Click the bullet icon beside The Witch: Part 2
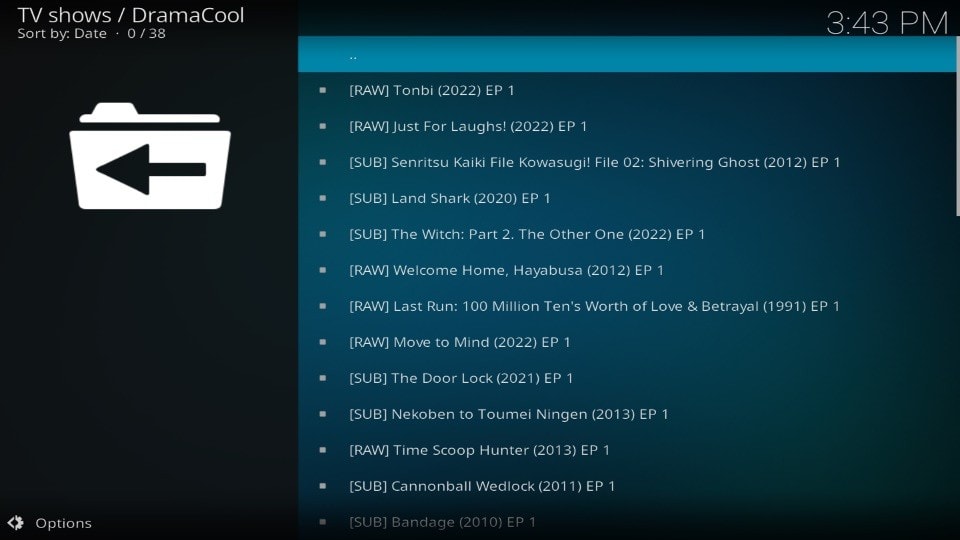 (323, 234)
